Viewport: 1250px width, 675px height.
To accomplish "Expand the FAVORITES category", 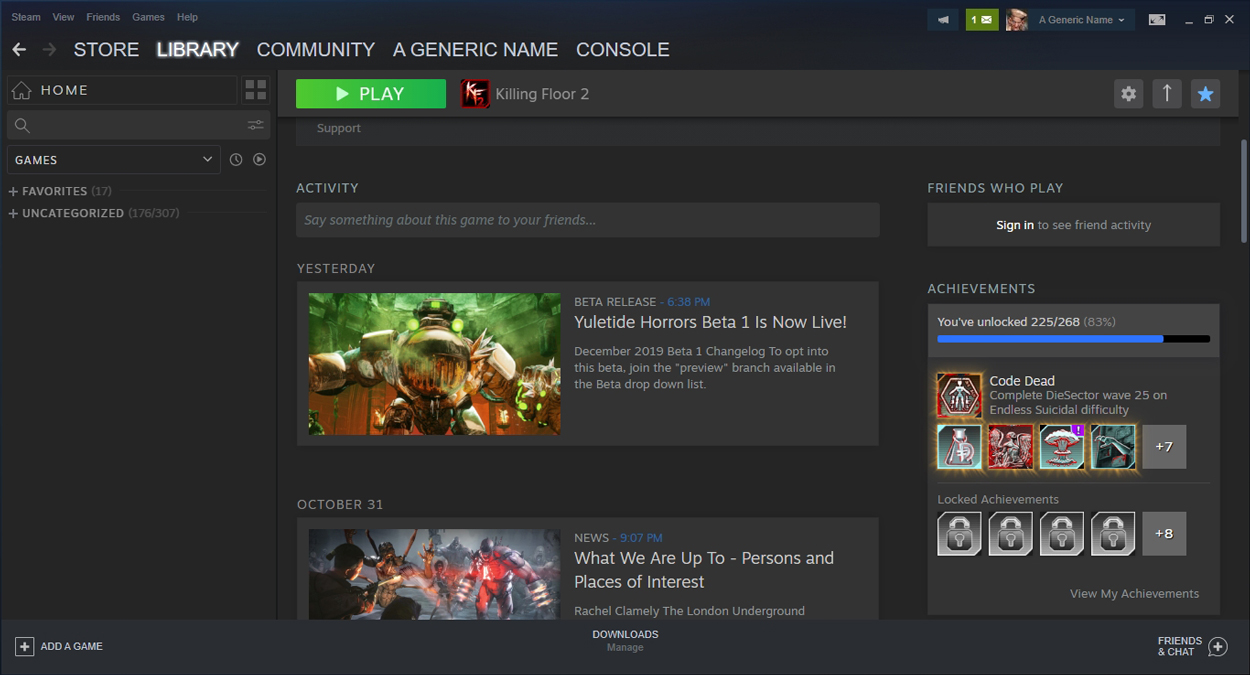I will point(60,191).
